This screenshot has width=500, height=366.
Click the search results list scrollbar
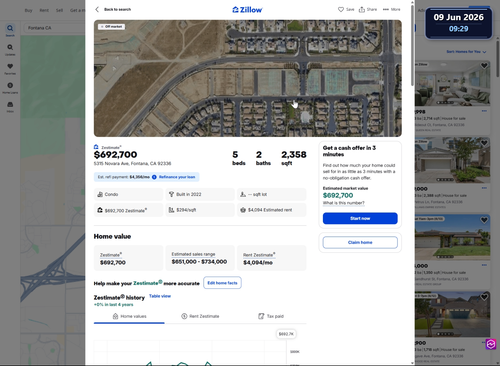498,60
